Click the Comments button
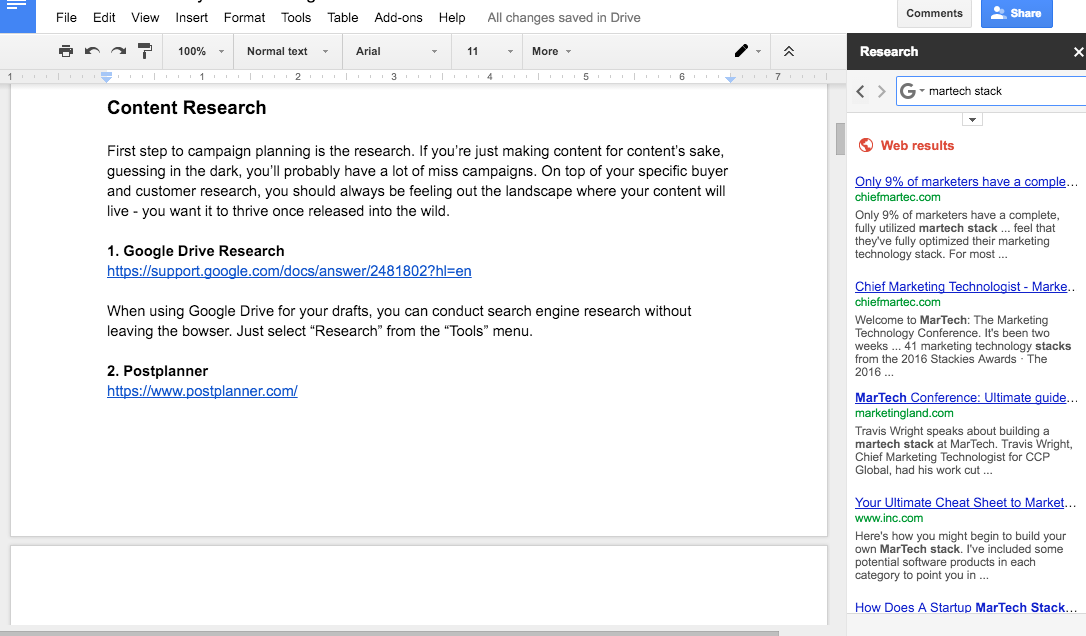The width and height of the screenshot is (1086, 636). (x=934, y=13)
